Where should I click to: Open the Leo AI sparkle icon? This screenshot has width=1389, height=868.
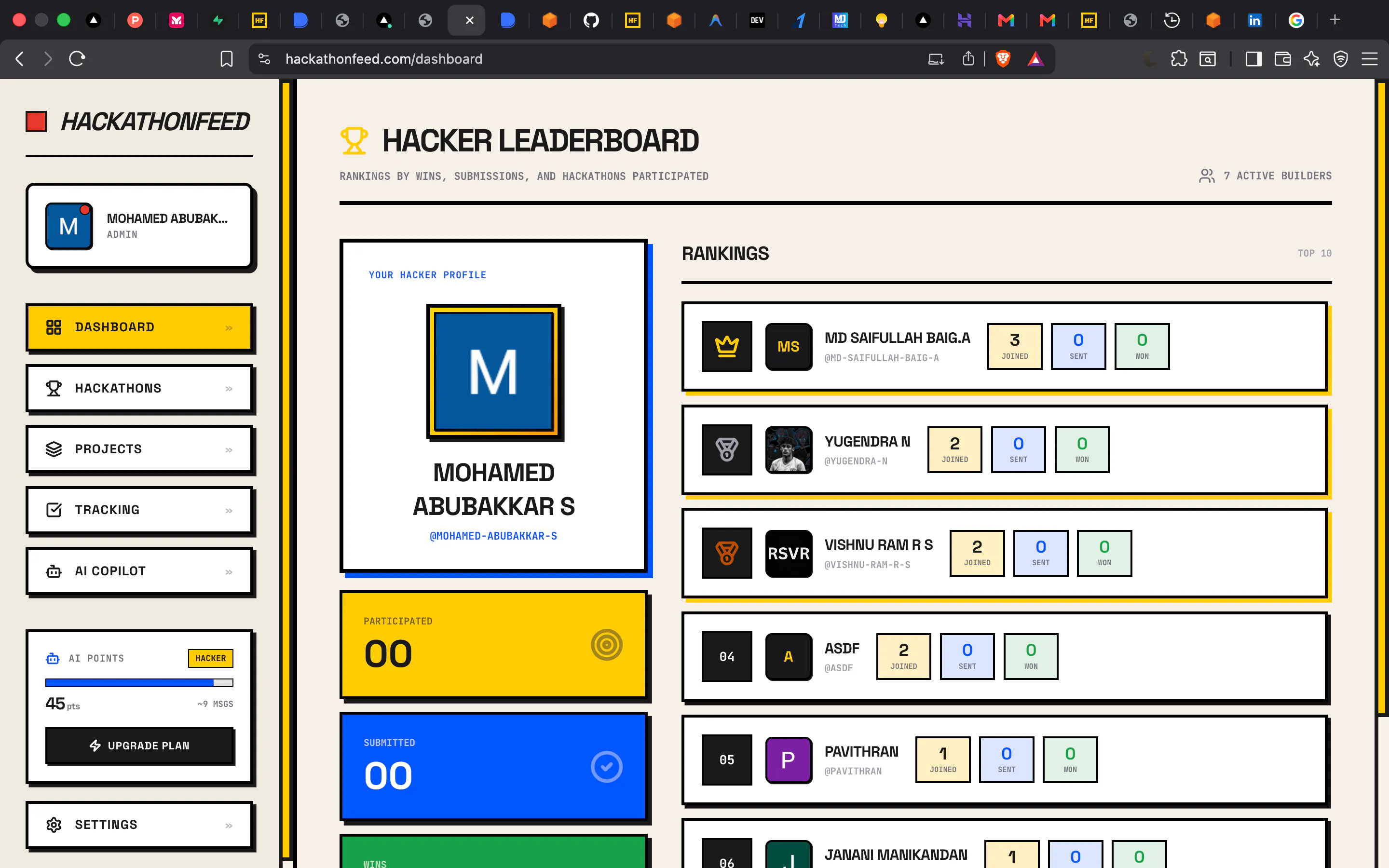click(1311, 58)
